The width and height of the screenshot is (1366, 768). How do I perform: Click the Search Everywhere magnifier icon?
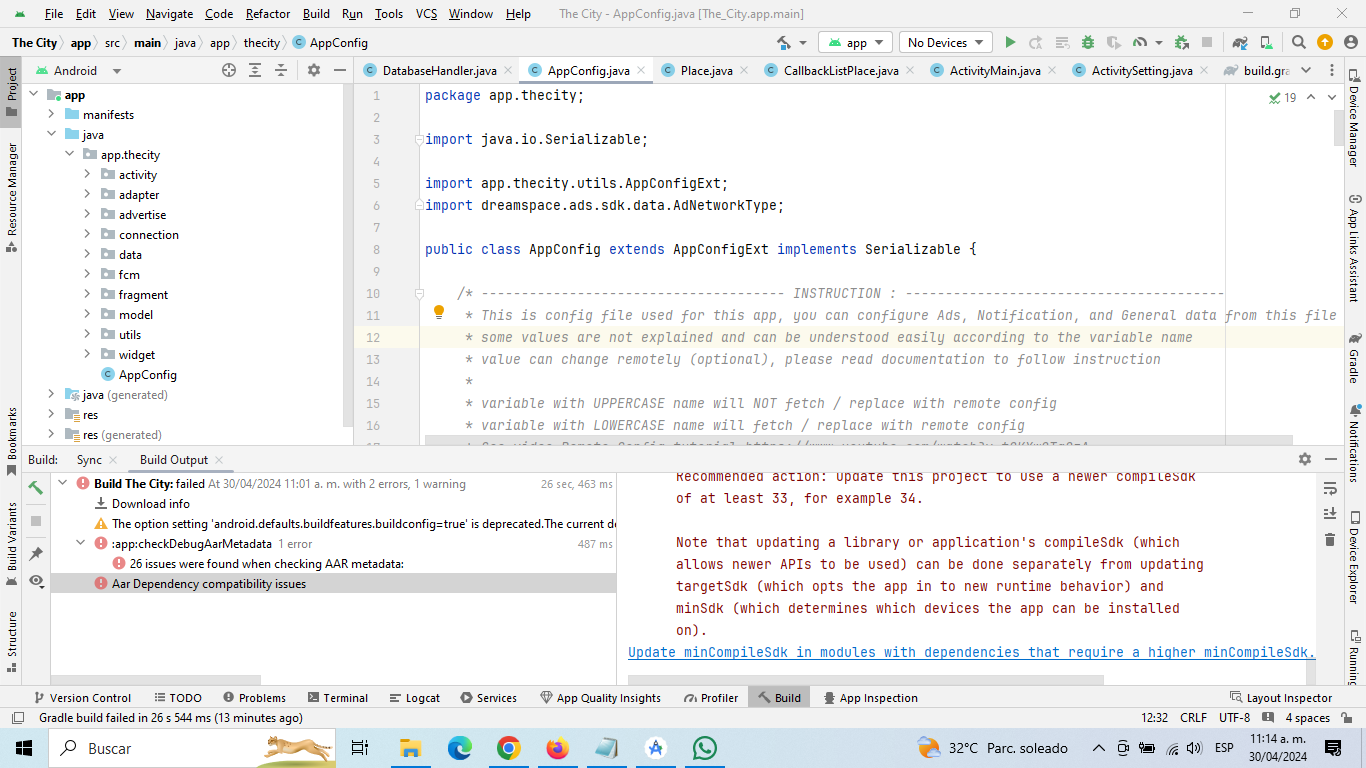point(1298,43)
